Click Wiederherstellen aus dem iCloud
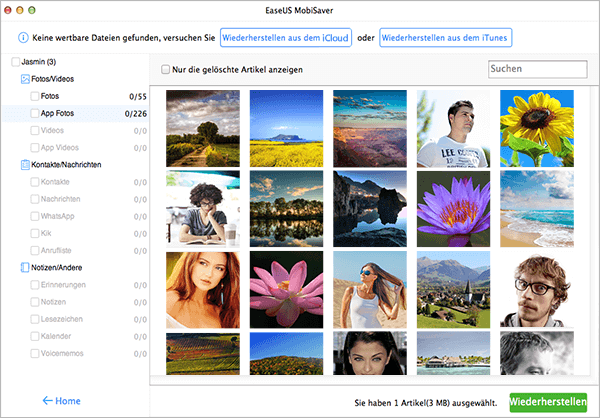This screenshot has height=418, width=600. pyautogui.click(x=286, y=38)
